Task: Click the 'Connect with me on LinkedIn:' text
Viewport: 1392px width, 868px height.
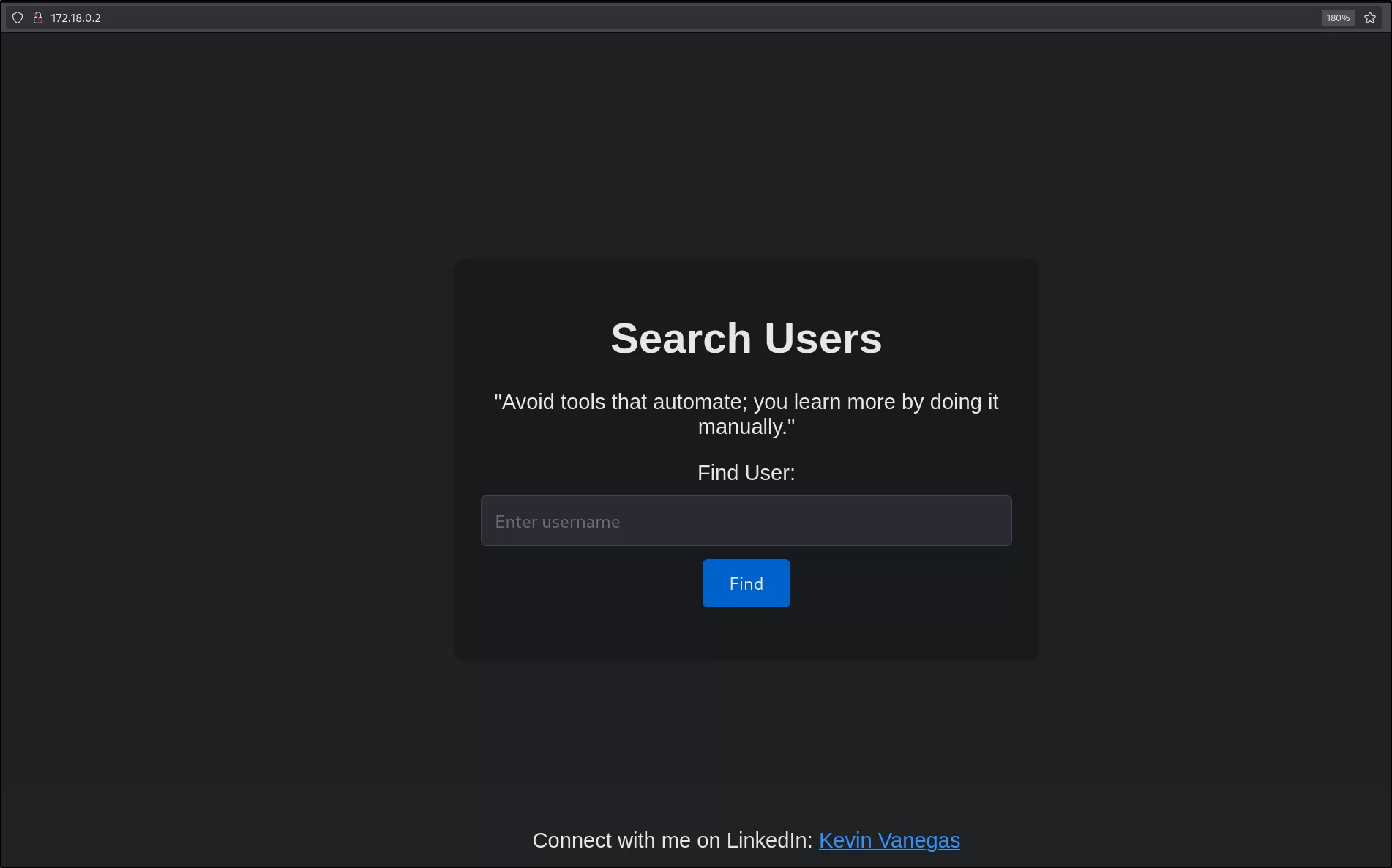Action: point(673,840)
